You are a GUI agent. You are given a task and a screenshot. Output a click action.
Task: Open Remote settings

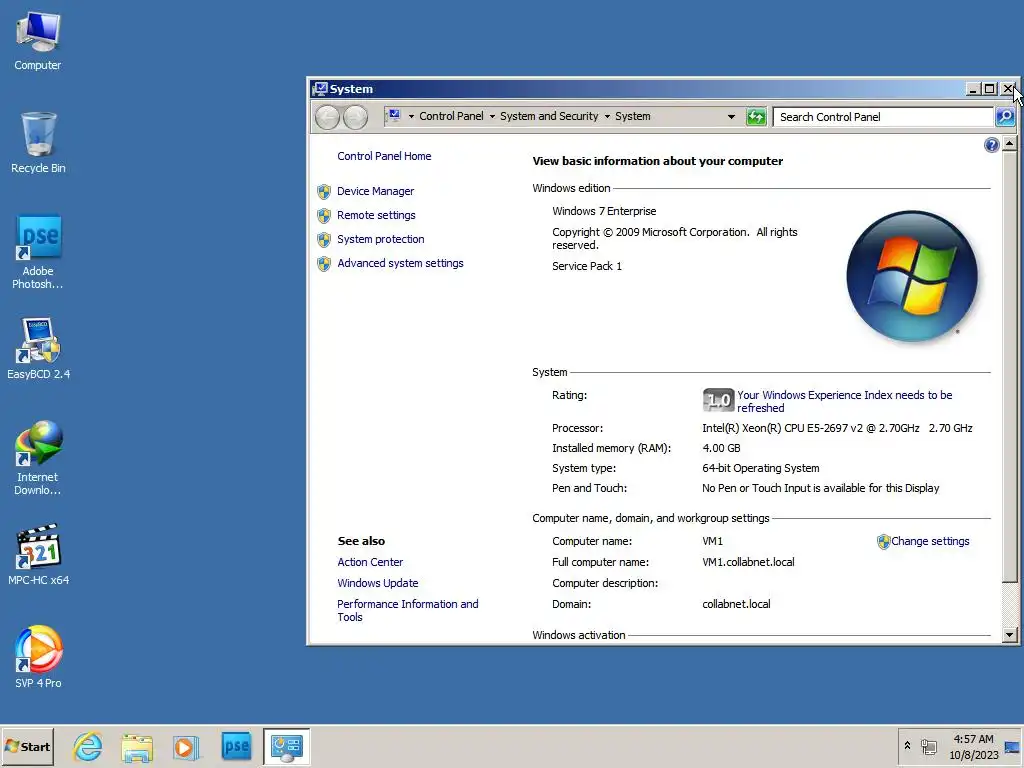click(x=376, y=215)
